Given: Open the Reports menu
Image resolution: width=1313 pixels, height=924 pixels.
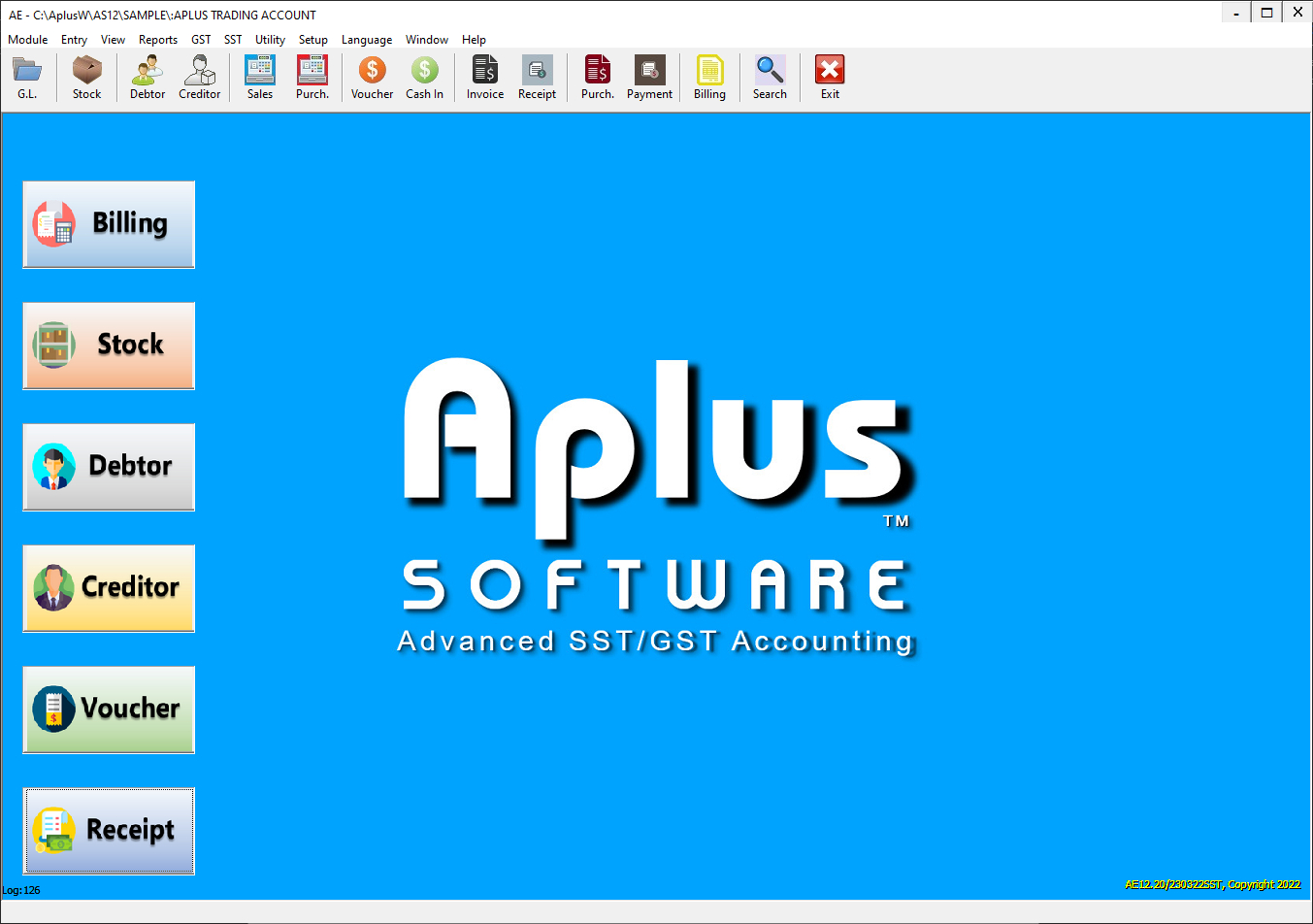Looking at the screenshot, I should click(x=157, y=40).
